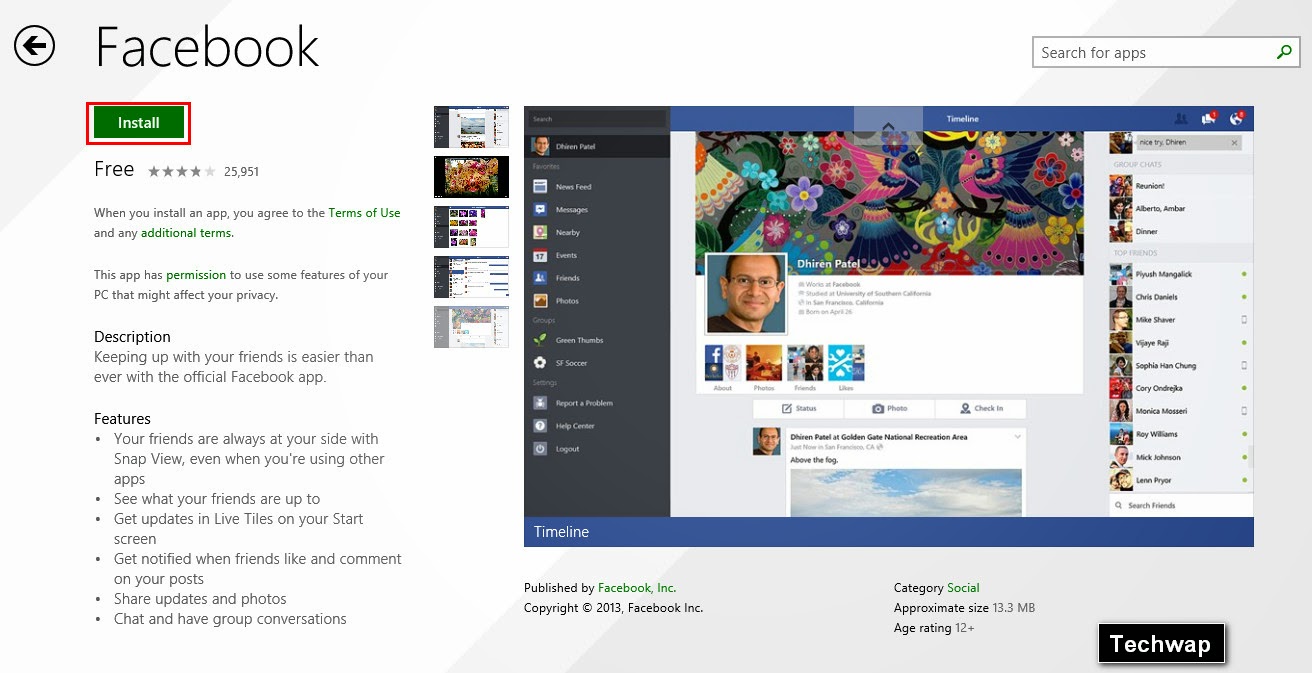The image size is (1312, 673).
Task: Open the additional terms link
Action: 187,233
